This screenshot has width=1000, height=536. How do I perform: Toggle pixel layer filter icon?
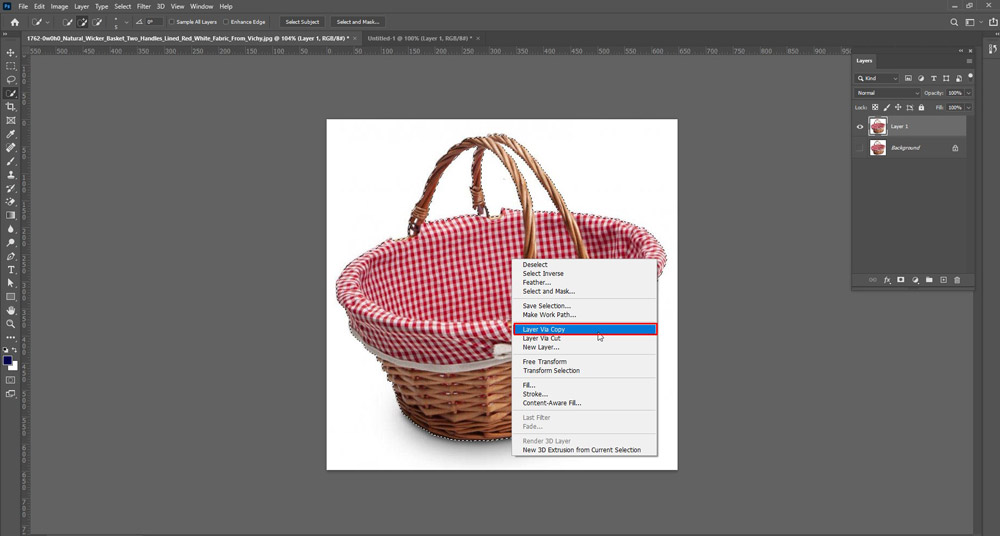(x=908, y=78)
